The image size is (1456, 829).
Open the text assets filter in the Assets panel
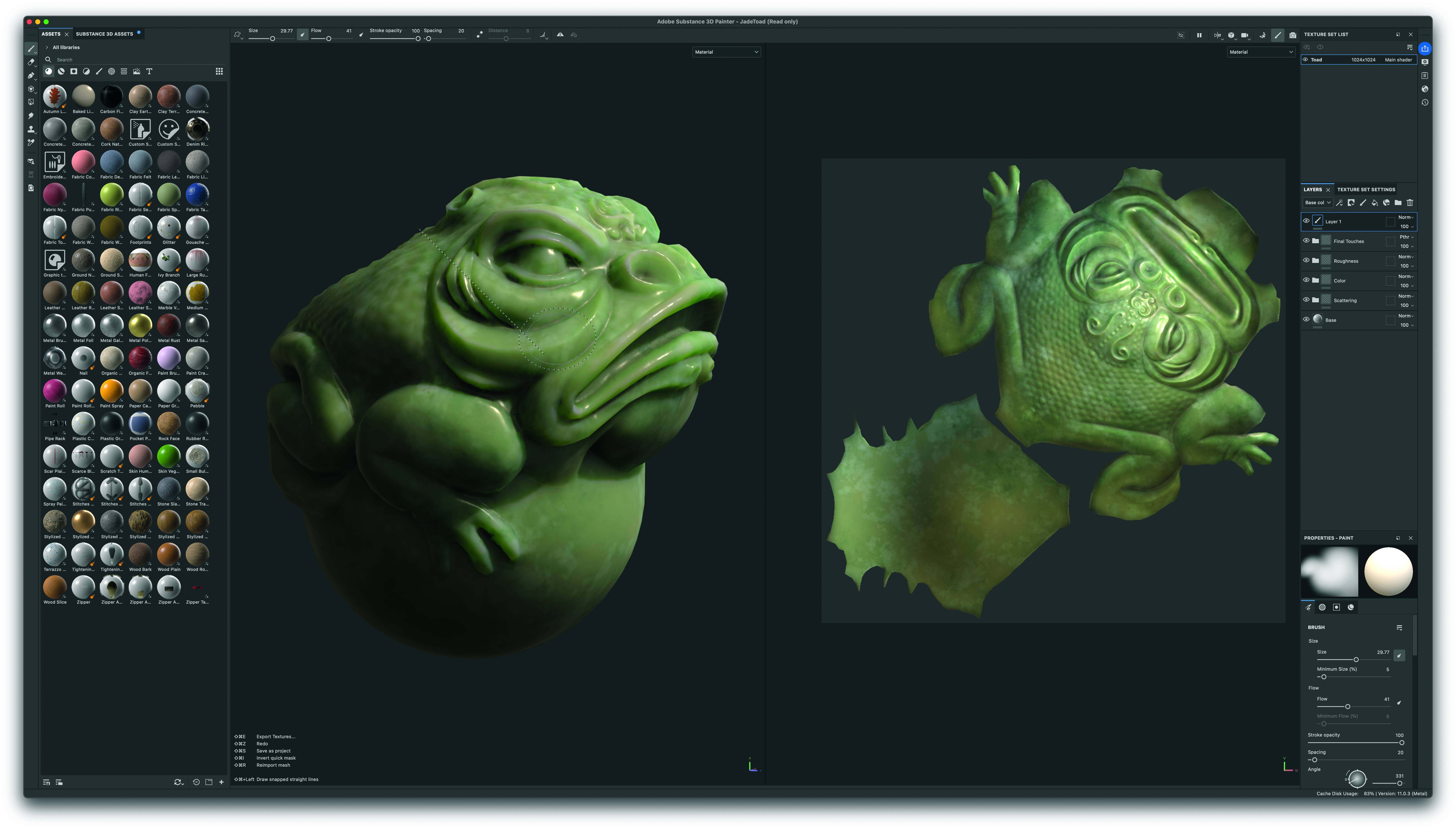coord(149,71)
